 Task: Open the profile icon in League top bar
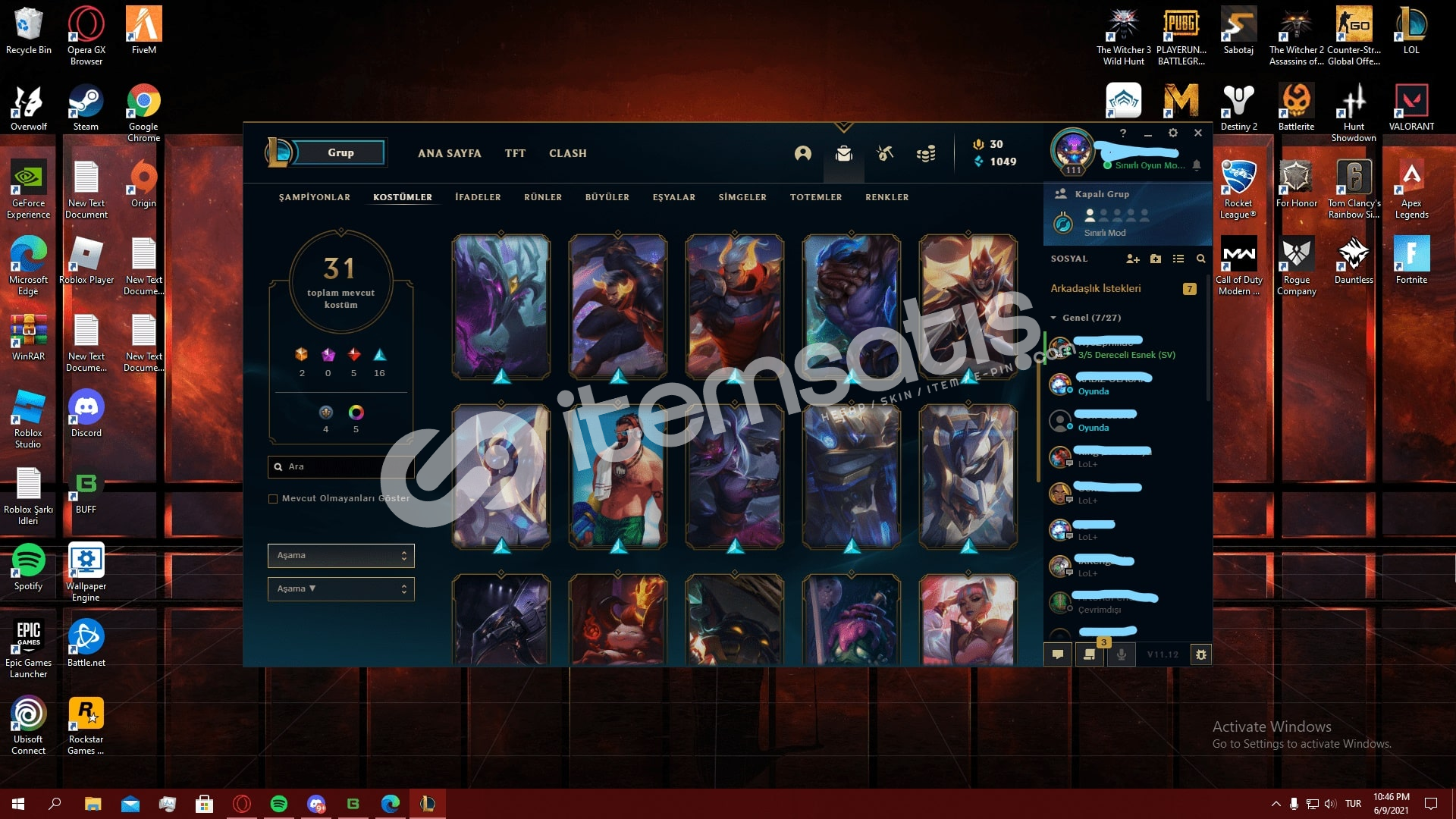(x=802, y=154)
